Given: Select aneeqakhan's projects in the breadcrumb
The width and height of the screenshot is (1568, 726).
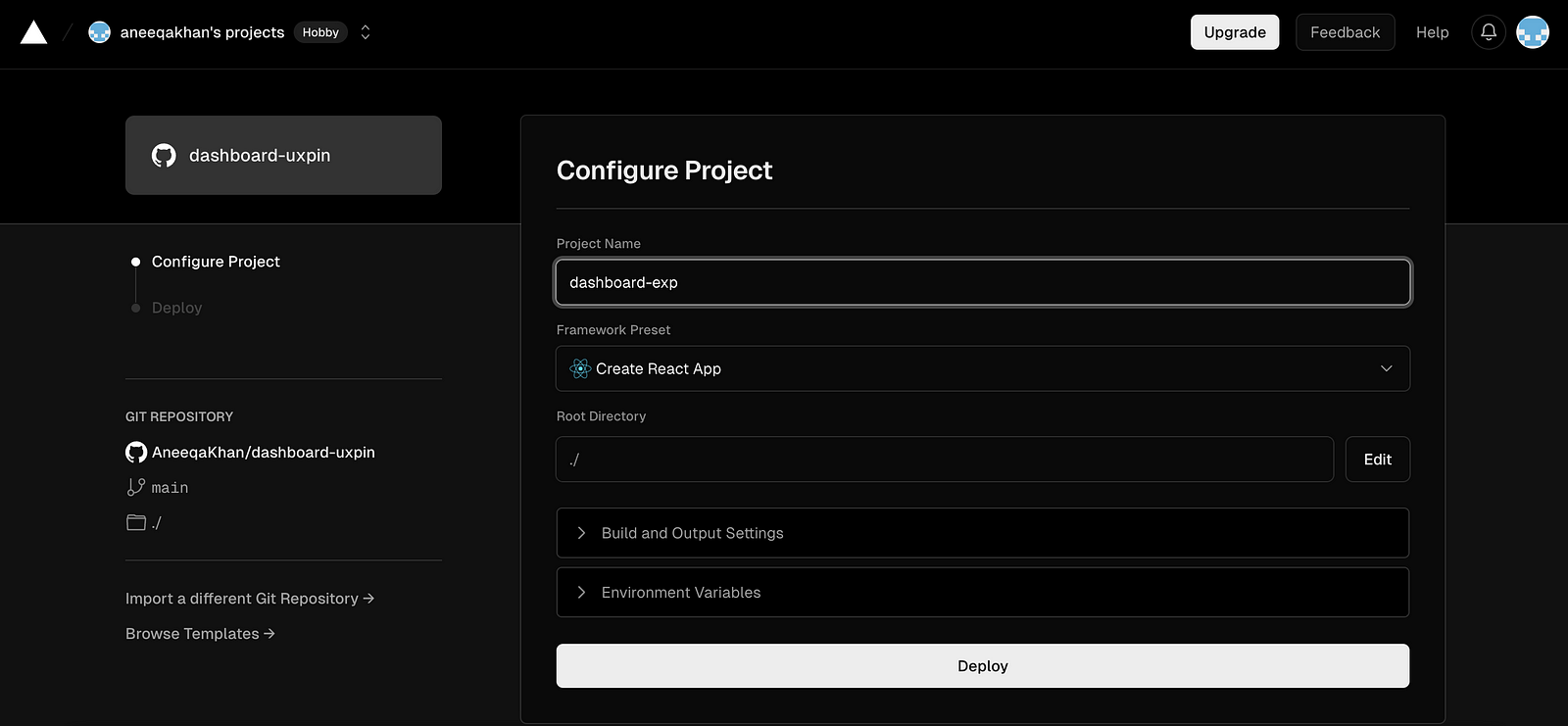Looking at the screenshot, I should point(202,32).
